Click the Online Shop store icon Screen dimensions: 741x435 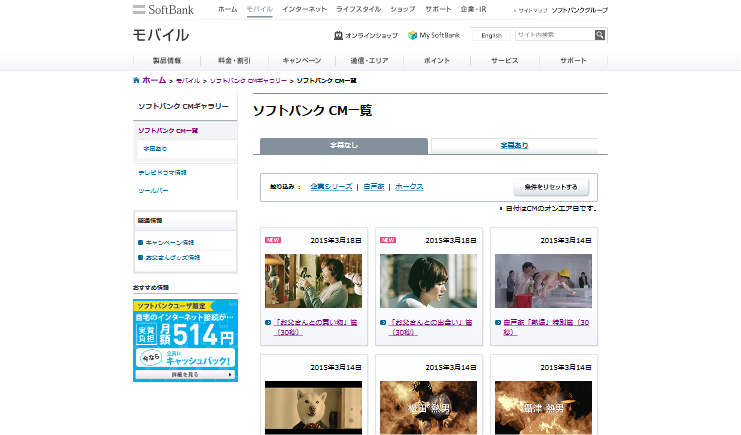click(338, 35)
